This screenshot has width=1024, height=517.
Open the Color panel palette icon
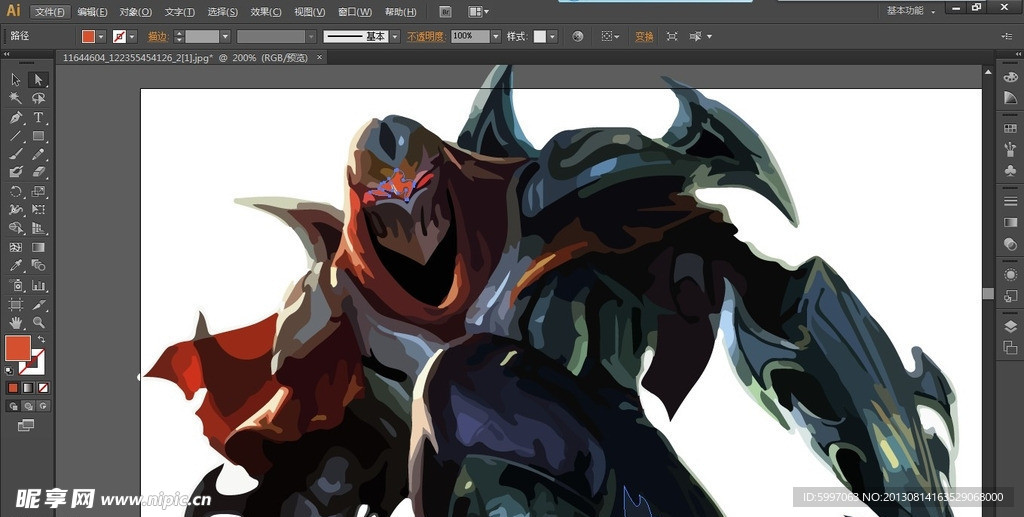pos(1010,77)
